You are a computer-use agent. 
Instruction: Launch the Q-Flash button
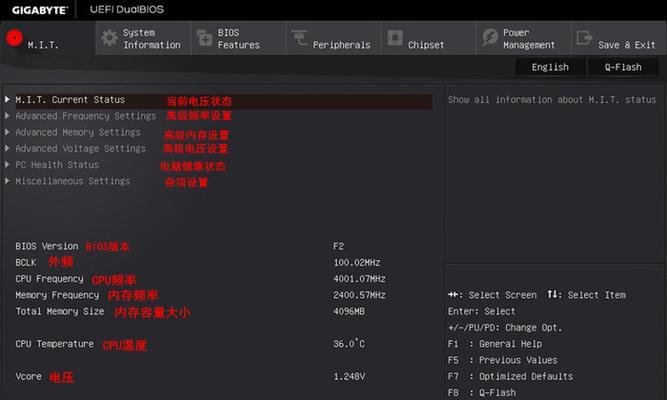[x=624, y=67]
